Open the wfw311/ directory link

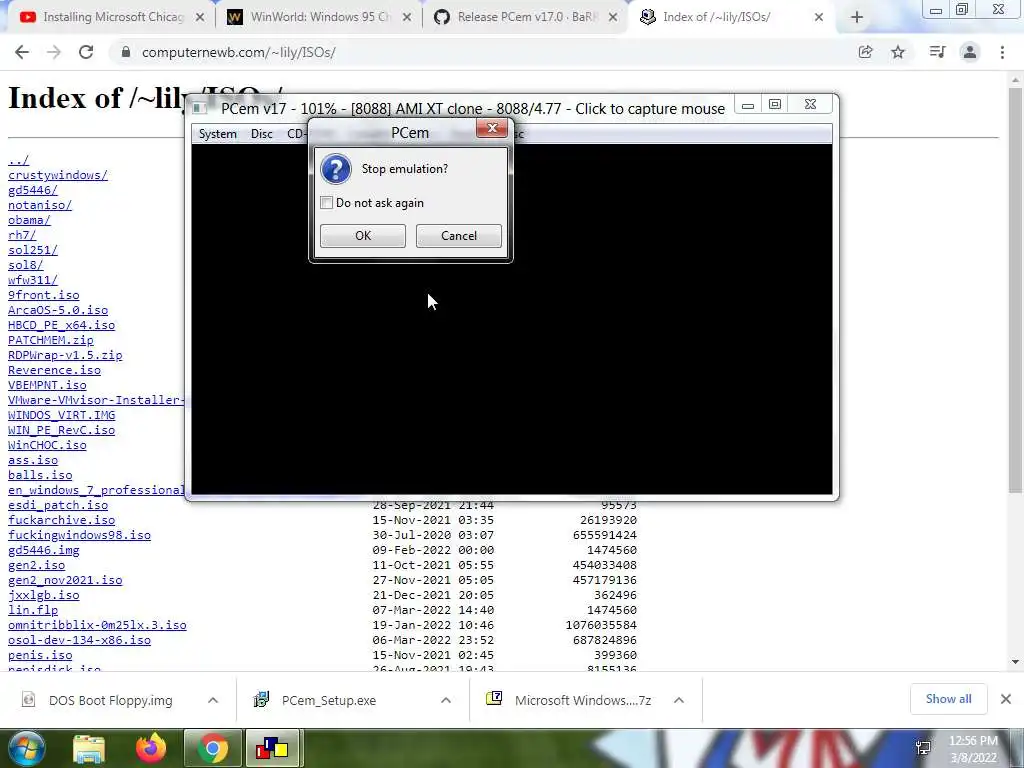[x=33, y=280]
